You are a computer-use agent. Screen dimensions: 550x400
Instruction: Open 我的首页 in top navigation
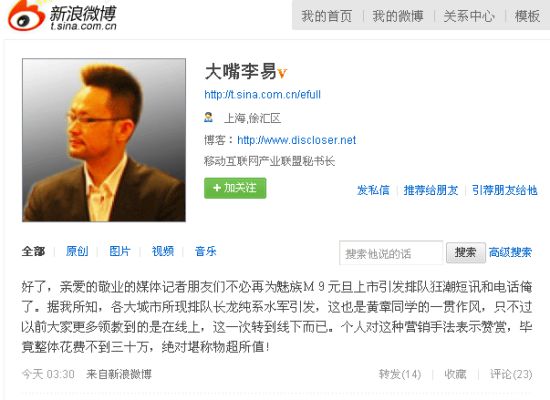tap(327, 16)
